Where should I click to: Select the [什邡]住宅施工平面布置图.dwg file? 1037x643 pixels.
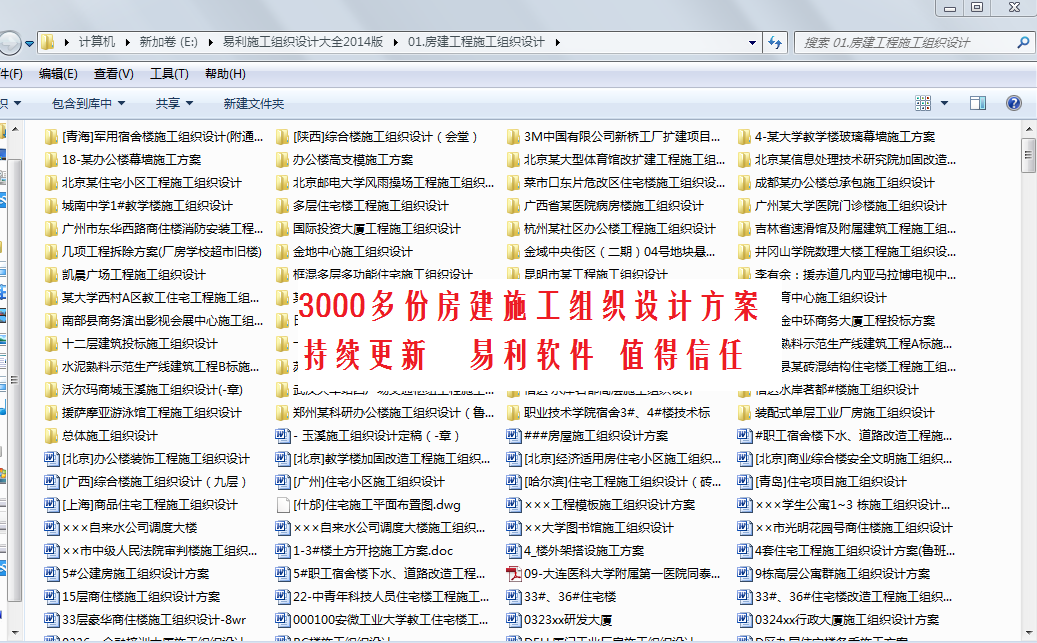pyautogui.click(x=376, y=505)
